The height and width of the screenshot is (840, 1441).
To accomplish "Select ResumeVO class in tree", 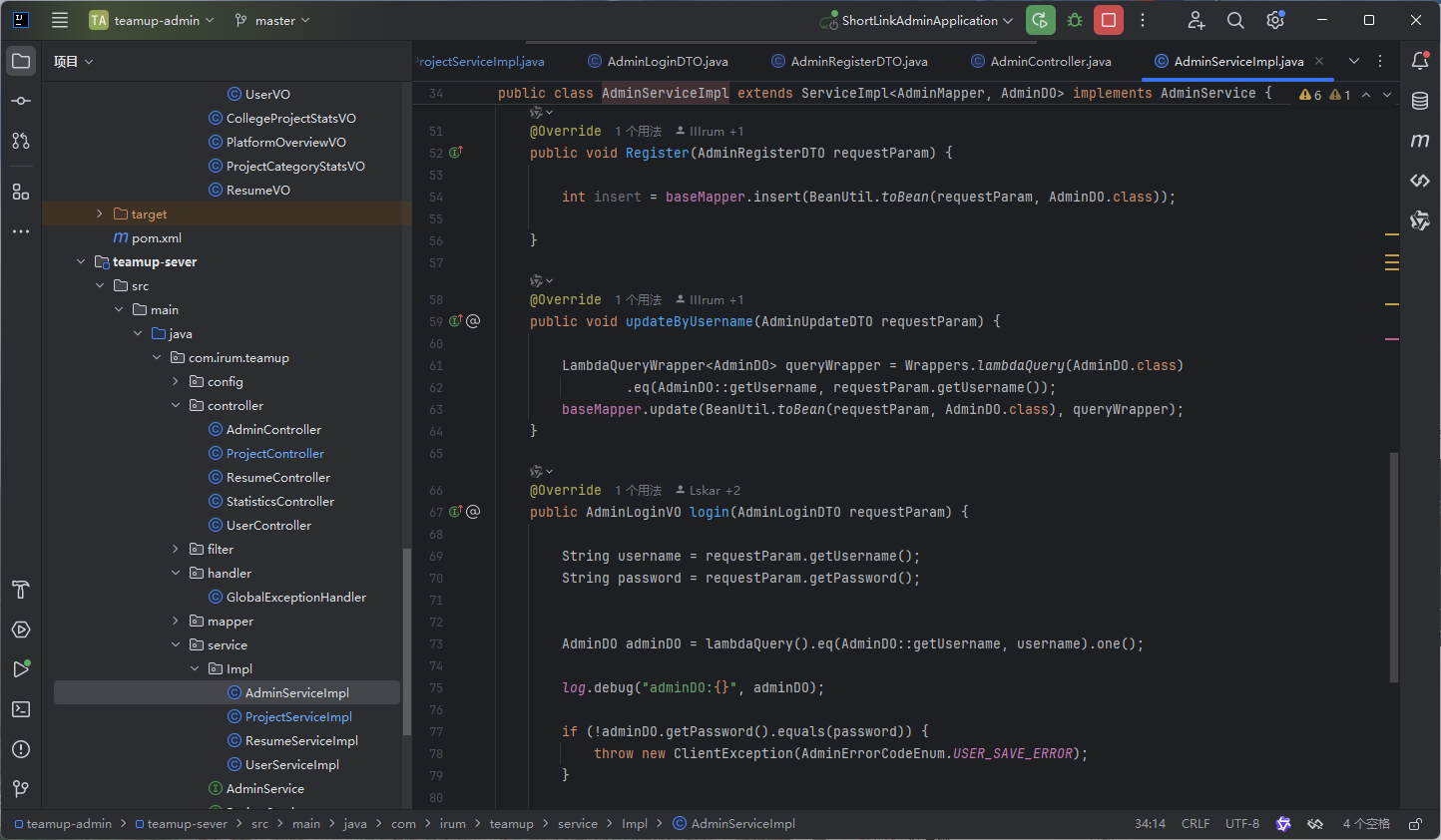I will point(257,191).
